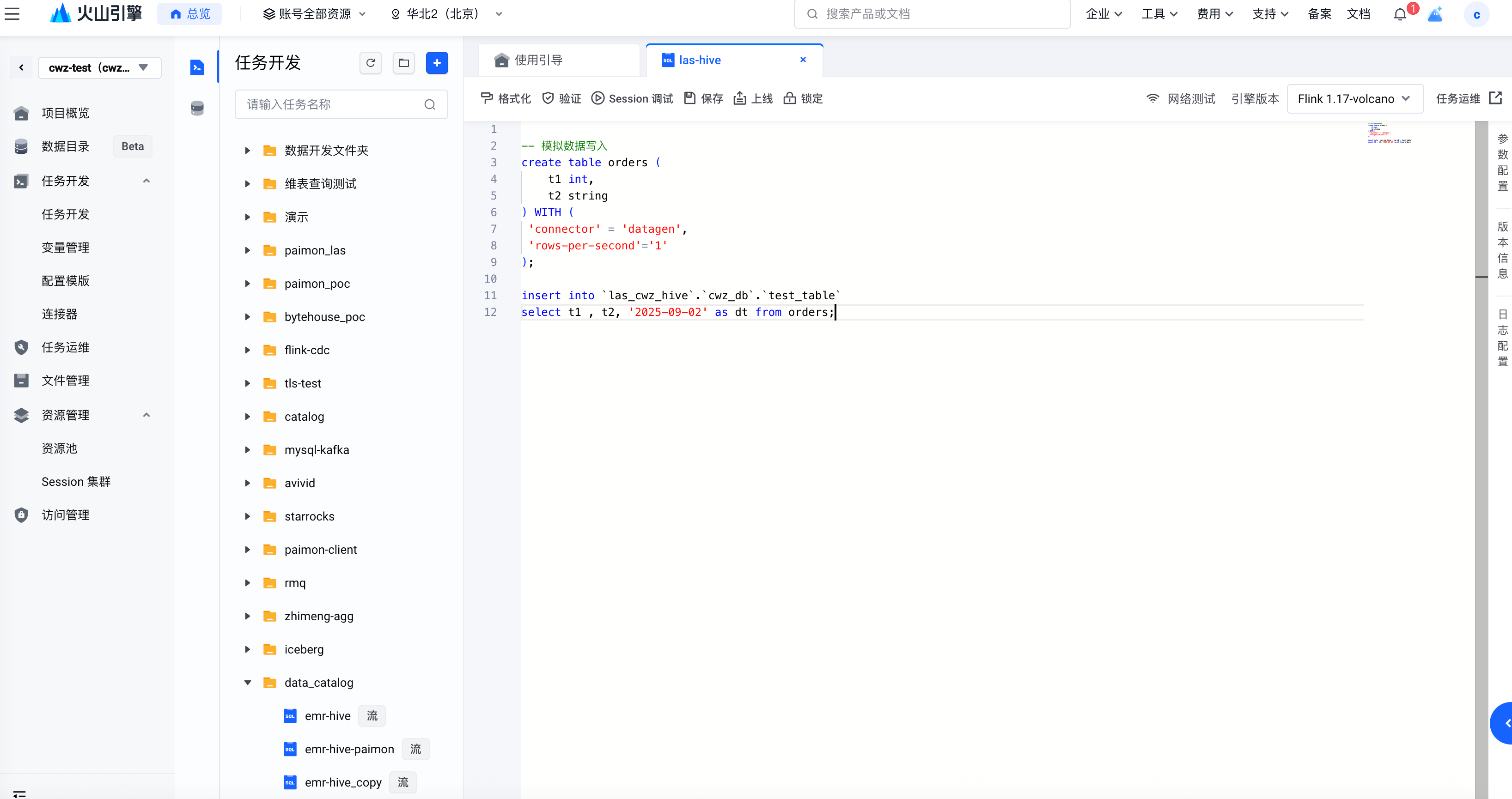Collapse the 资源管理 sidebar section
The image size is (1512, 799).
click(146, 415)
